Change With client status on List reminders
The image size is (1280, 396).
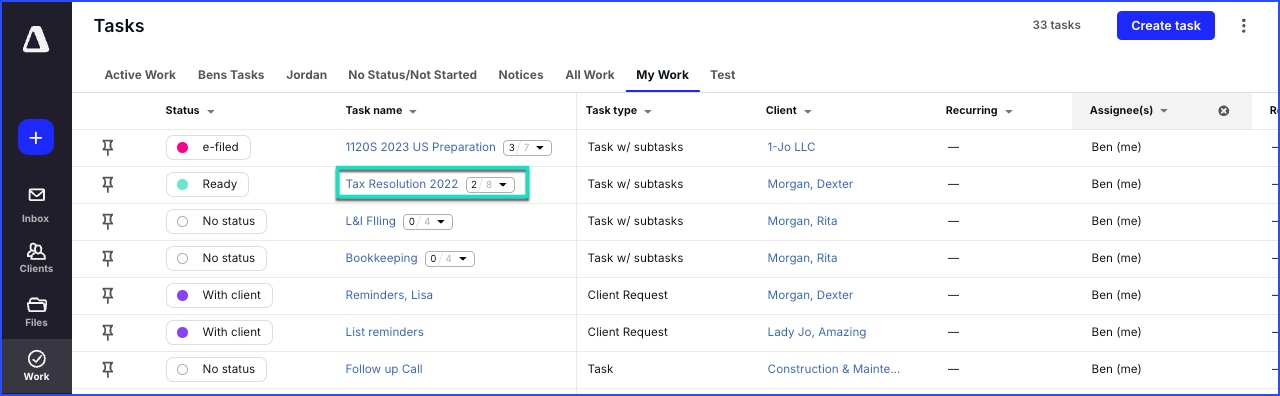point(219,332)
